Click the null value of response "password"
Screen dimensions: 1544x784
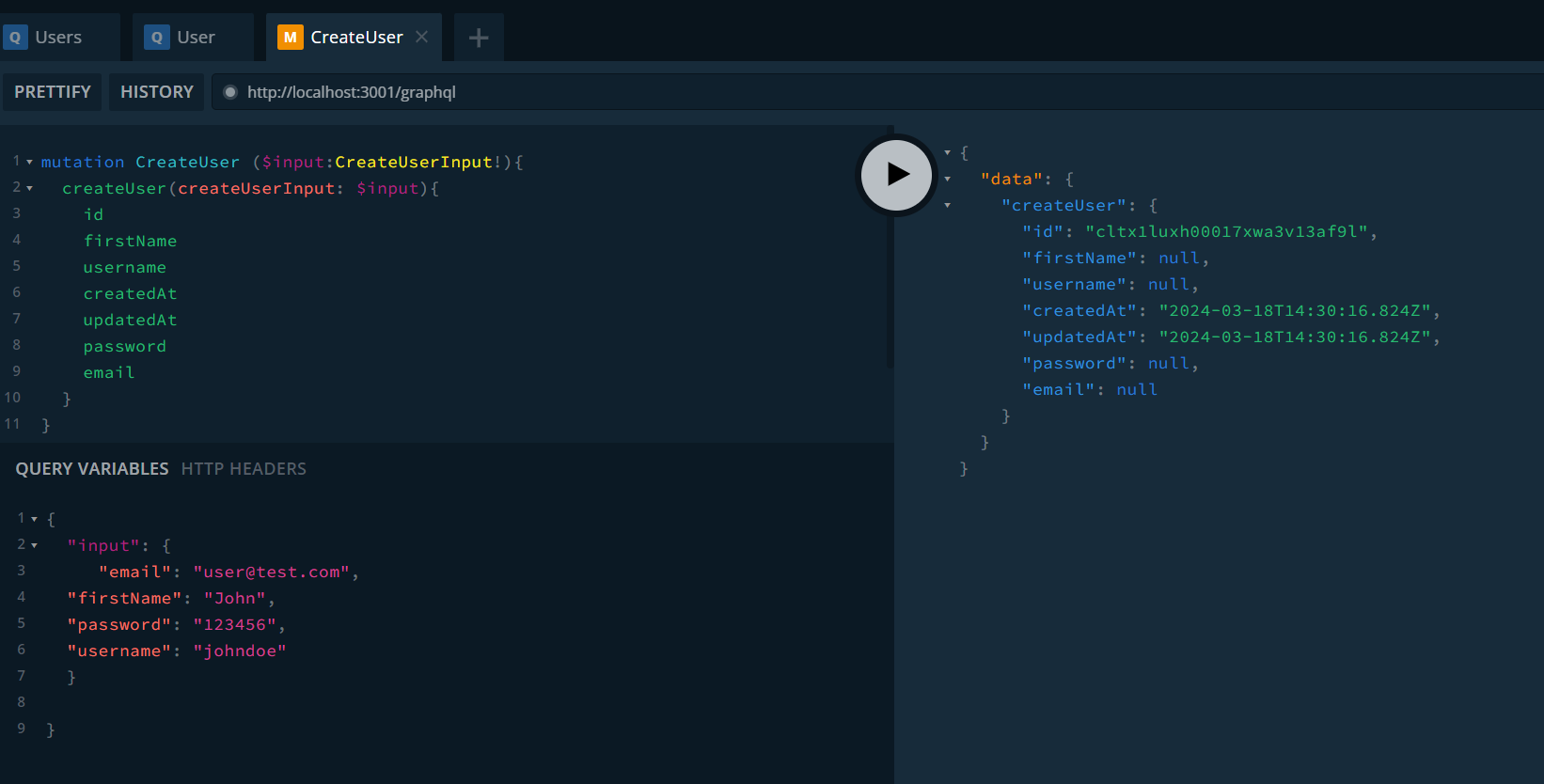[x=1169, y=364]
